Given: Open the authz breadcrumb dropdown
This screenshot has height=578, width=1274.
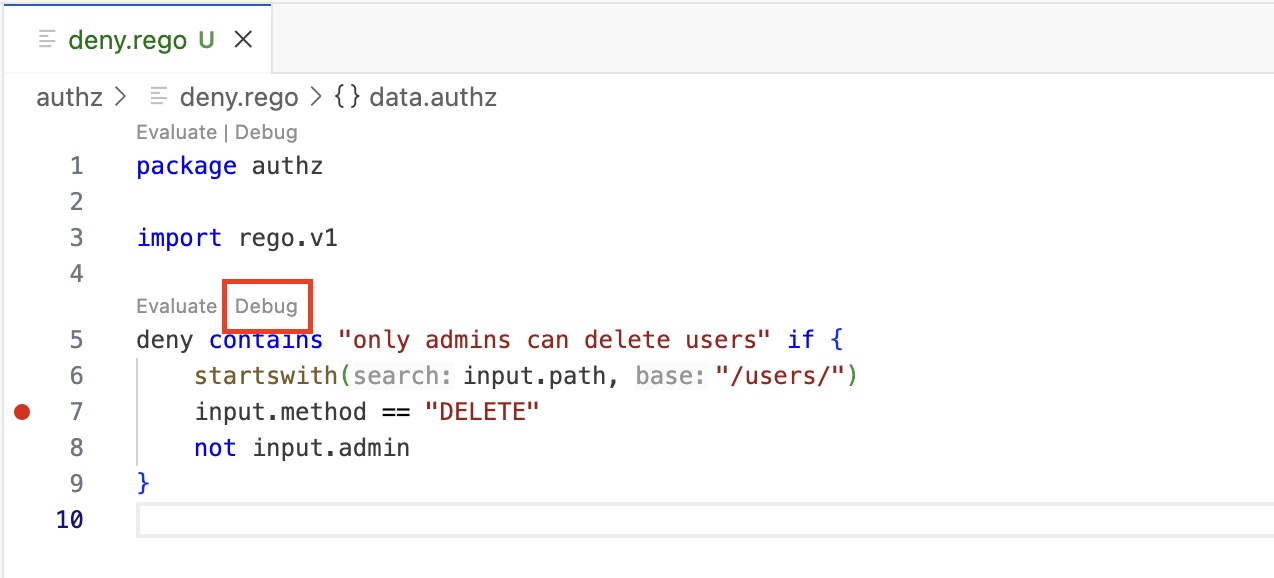Looking at the screenshot, I should [69, 97].
